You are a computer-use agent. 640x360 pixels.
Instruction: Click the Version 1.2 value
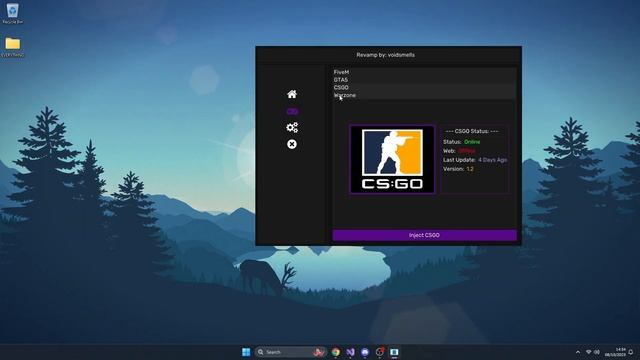click(470, 169)
